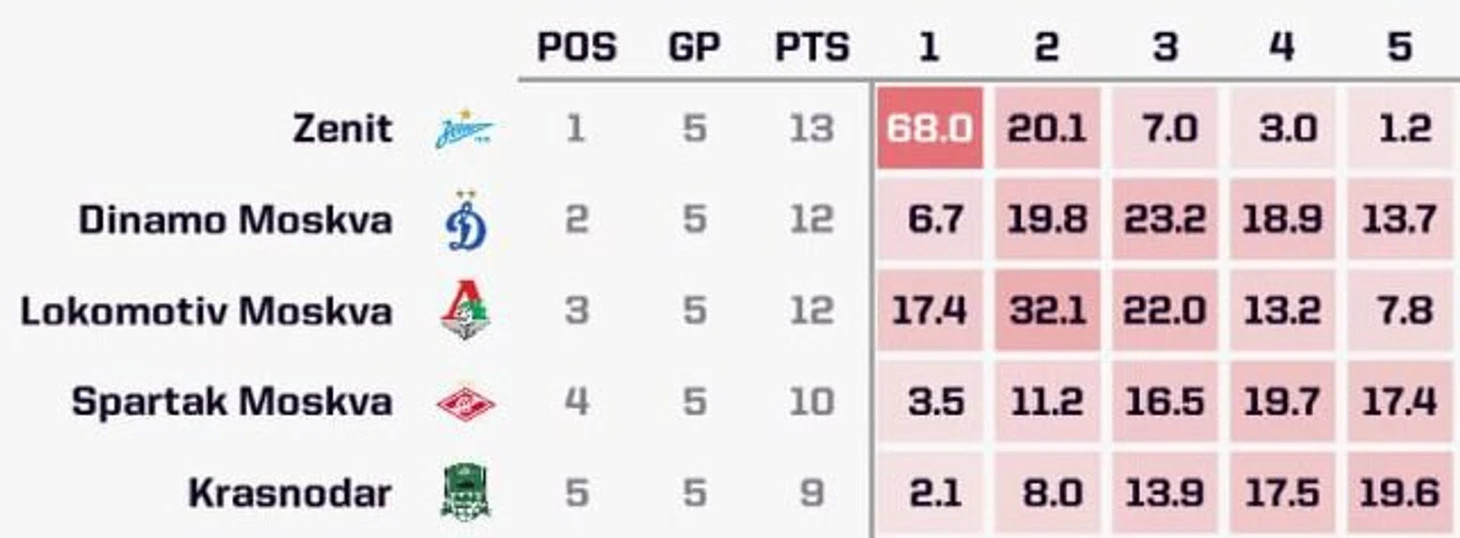Select the position 1 column header
Image resolution: width=1460 pixels, height=538 pixels.
(x=929, y=47)
